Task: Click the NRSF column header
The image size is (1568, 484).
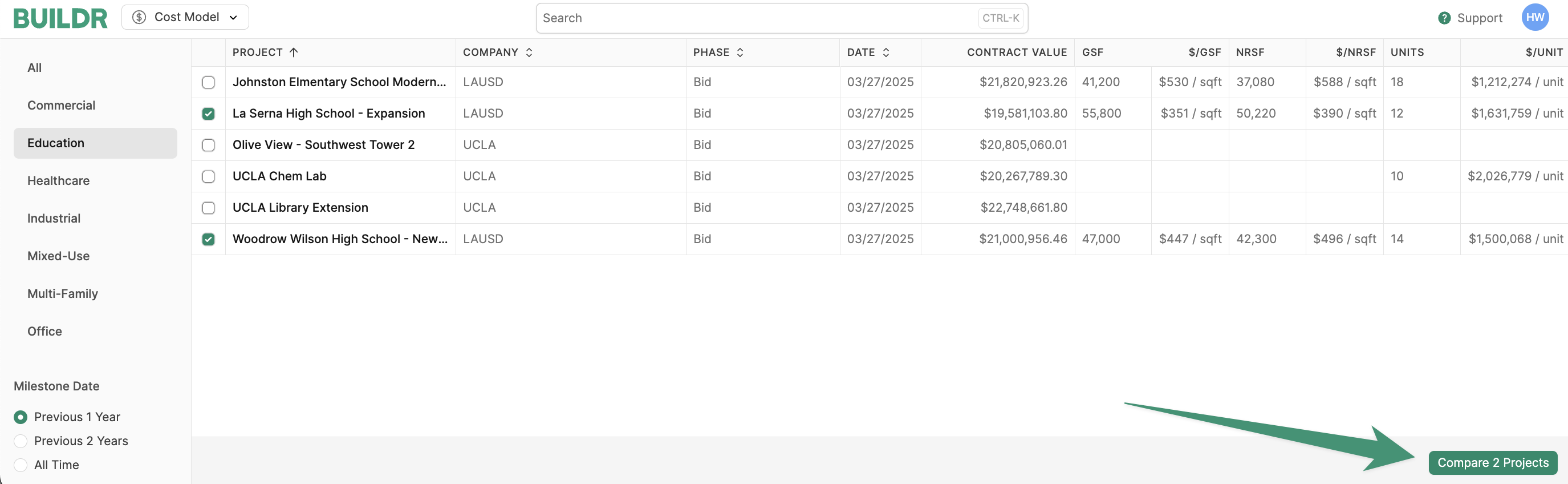Action: tap(1250, 53)
